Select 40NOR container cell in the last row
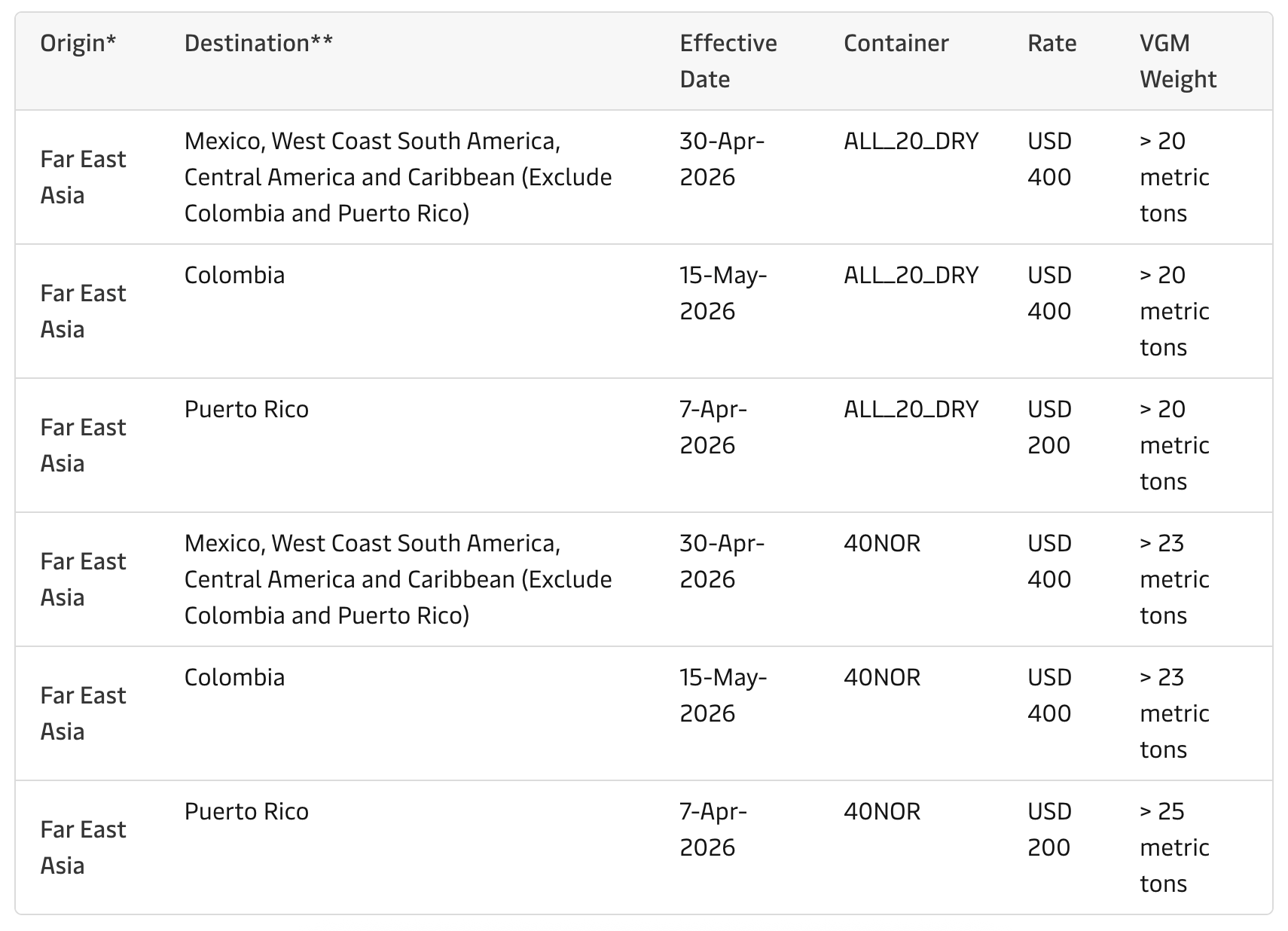Image resolution: width=1288 pixels, height=931 pixels. pos(881,811)
